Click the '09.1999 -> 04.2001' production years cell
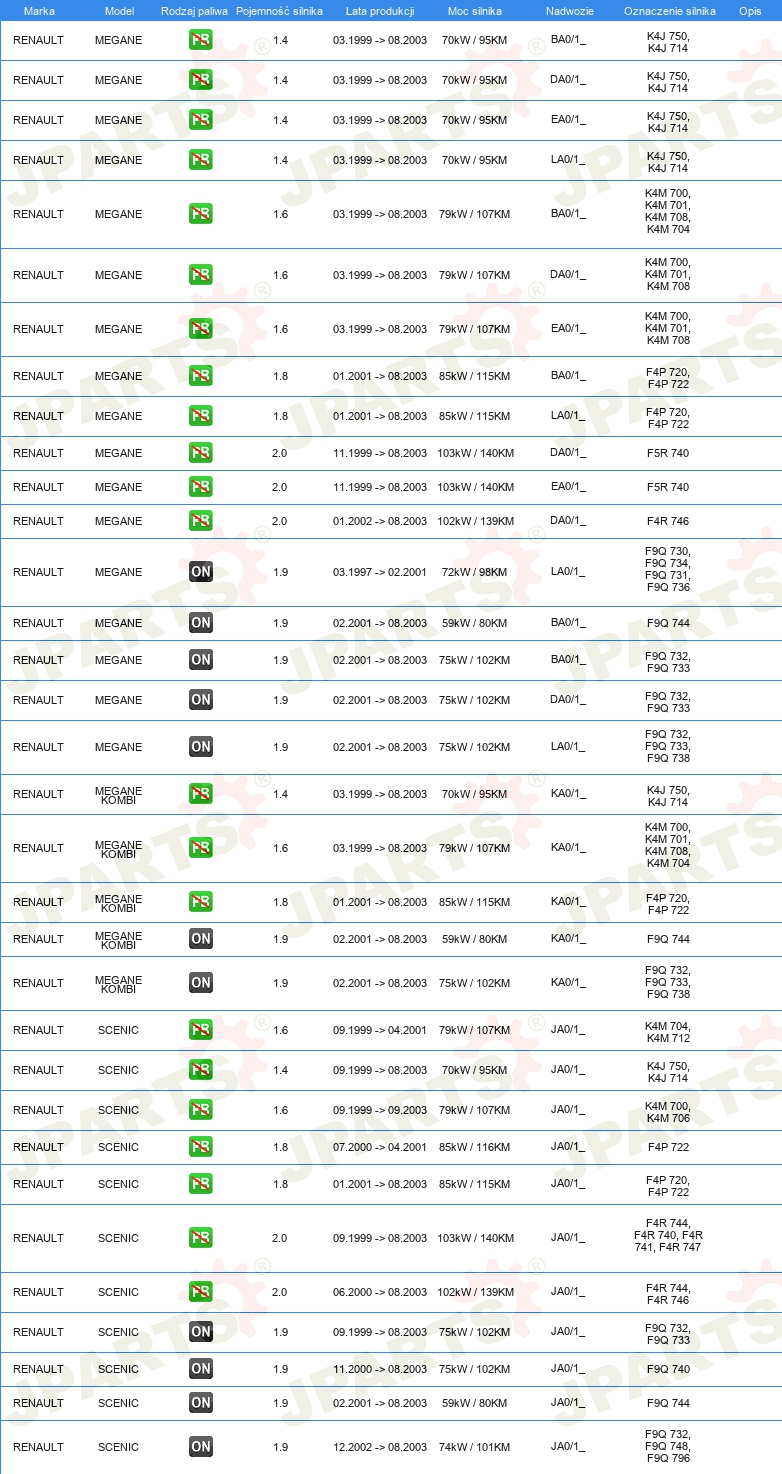The image size is (782, 1474). point(380,1030)
